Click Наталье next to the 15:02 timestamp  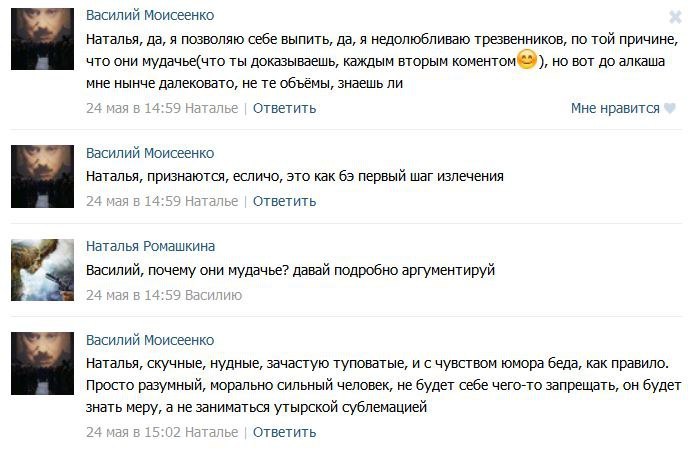point(212,432)
